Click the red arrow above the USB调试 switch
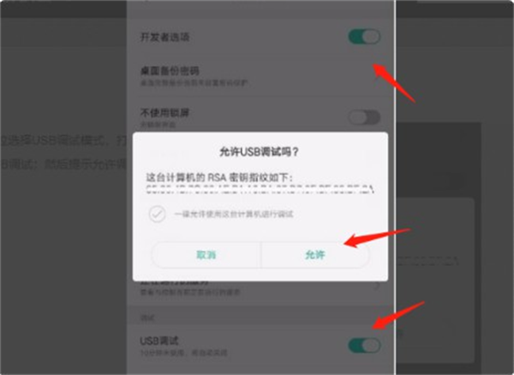 click(398, 315)
